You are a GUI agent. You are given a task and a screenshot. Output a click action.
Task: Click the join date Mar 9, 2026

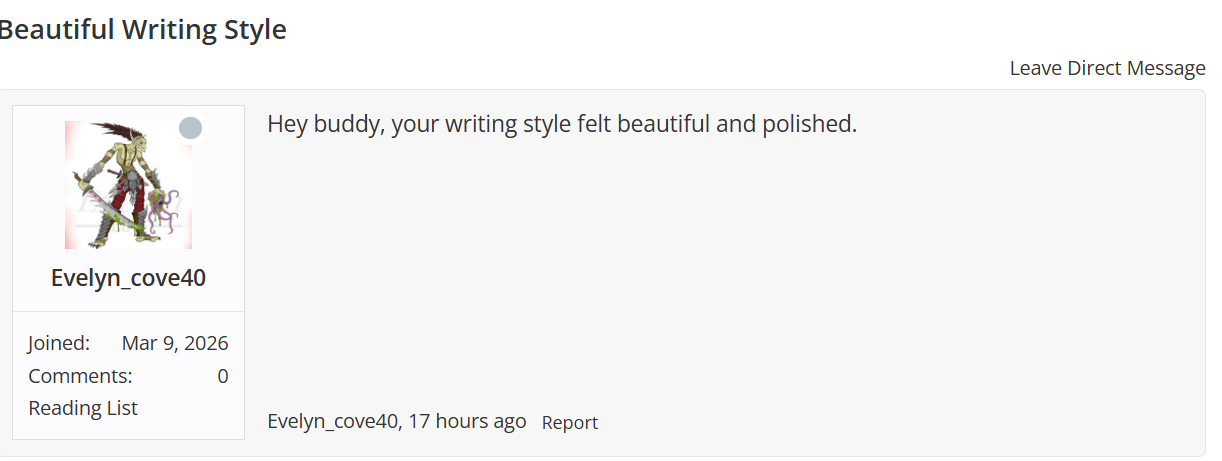pos(175,343)
